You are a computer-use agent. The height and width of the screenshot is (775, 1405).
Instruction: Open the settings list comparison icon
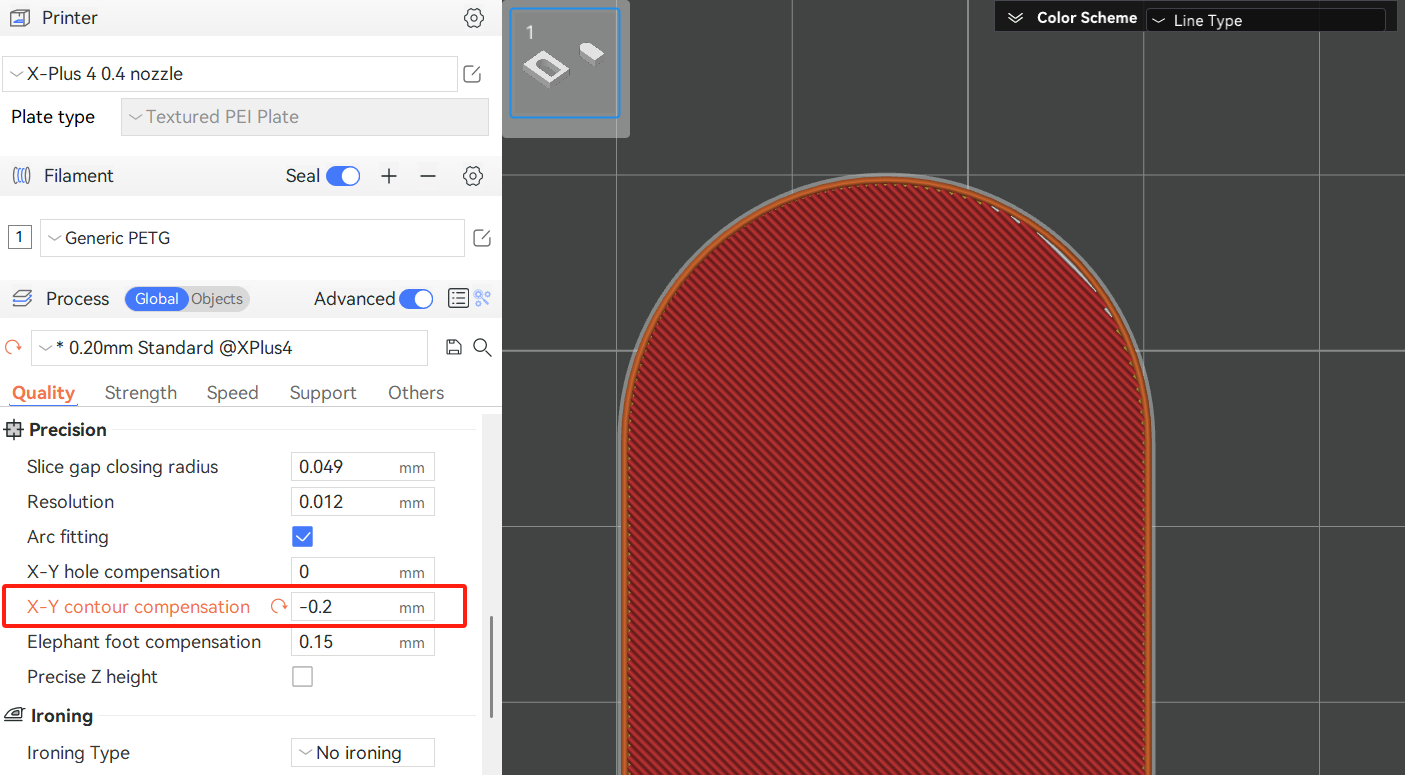458,298
